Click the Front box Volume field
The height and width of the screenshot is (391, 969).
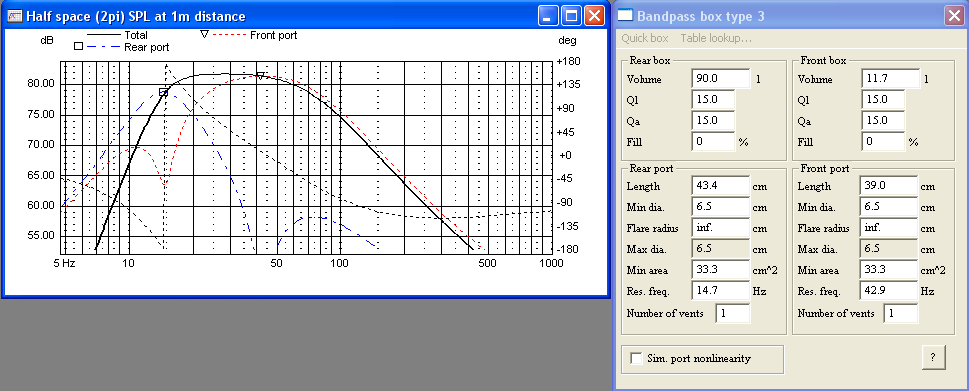[890, 79]
